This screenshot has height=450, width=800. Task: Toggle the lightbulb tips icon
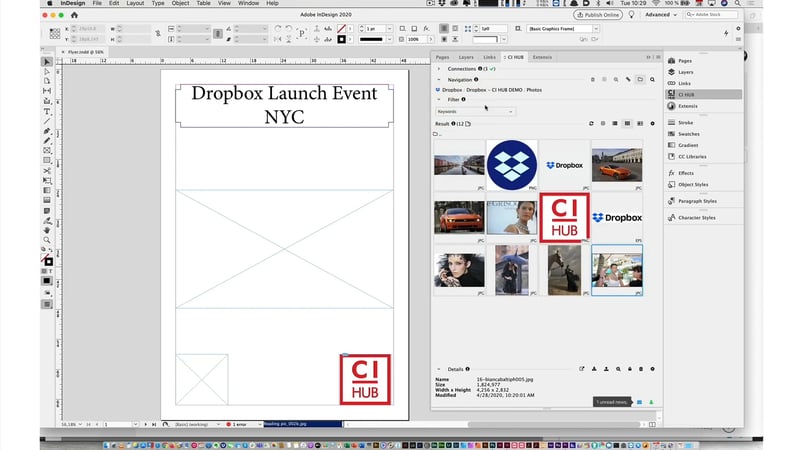point(632,15)
